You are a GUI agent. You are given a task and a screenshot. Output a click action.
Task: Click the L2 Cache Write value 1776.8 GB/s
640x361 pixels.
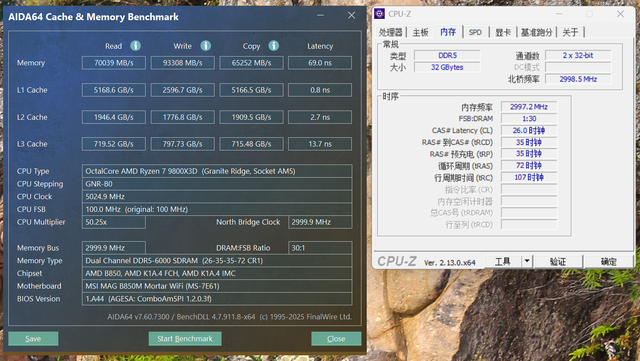[182, 117]
